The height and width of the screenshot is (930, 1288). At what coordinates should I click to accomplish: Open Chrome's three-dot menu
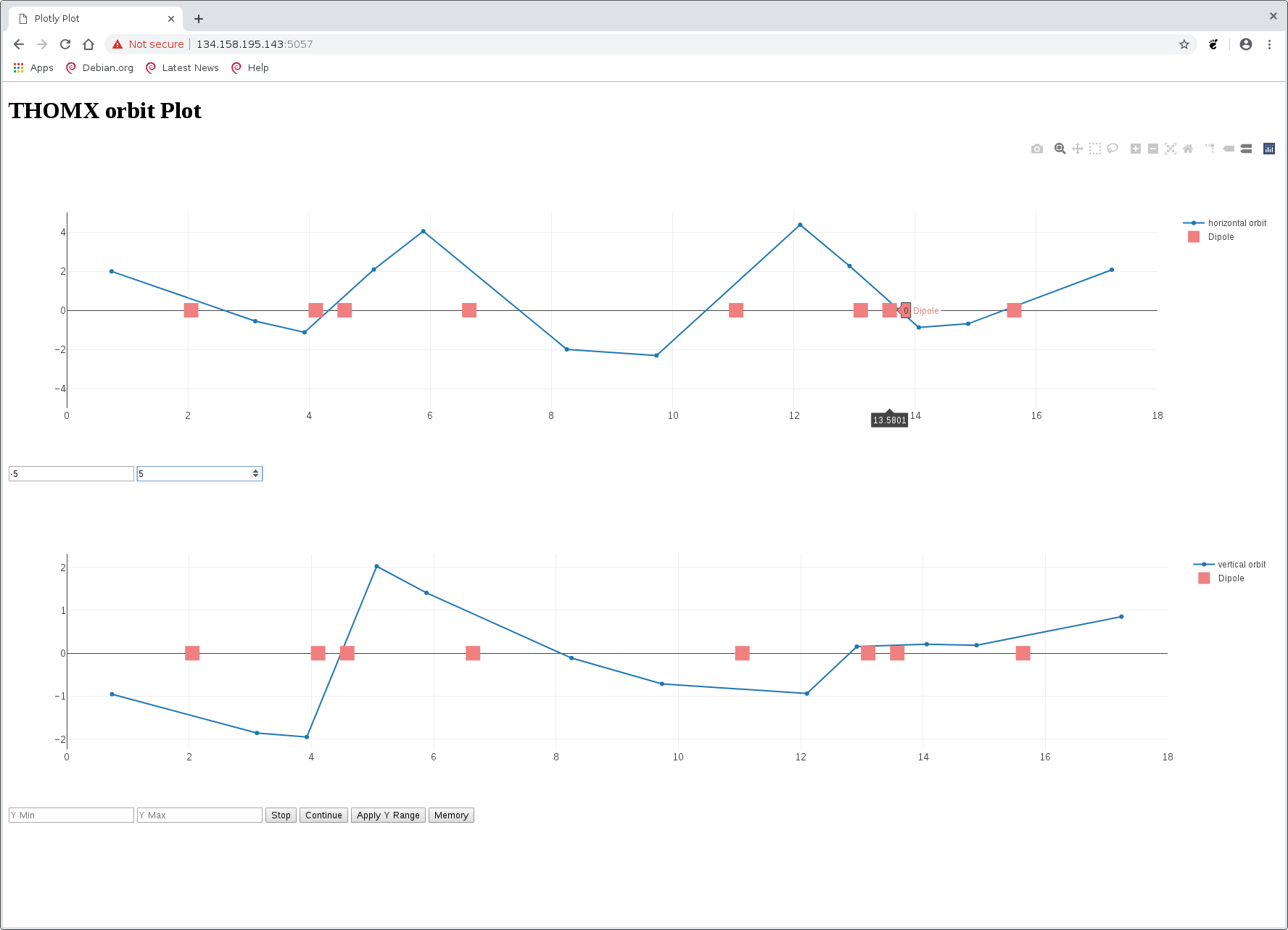point(1269,44)
